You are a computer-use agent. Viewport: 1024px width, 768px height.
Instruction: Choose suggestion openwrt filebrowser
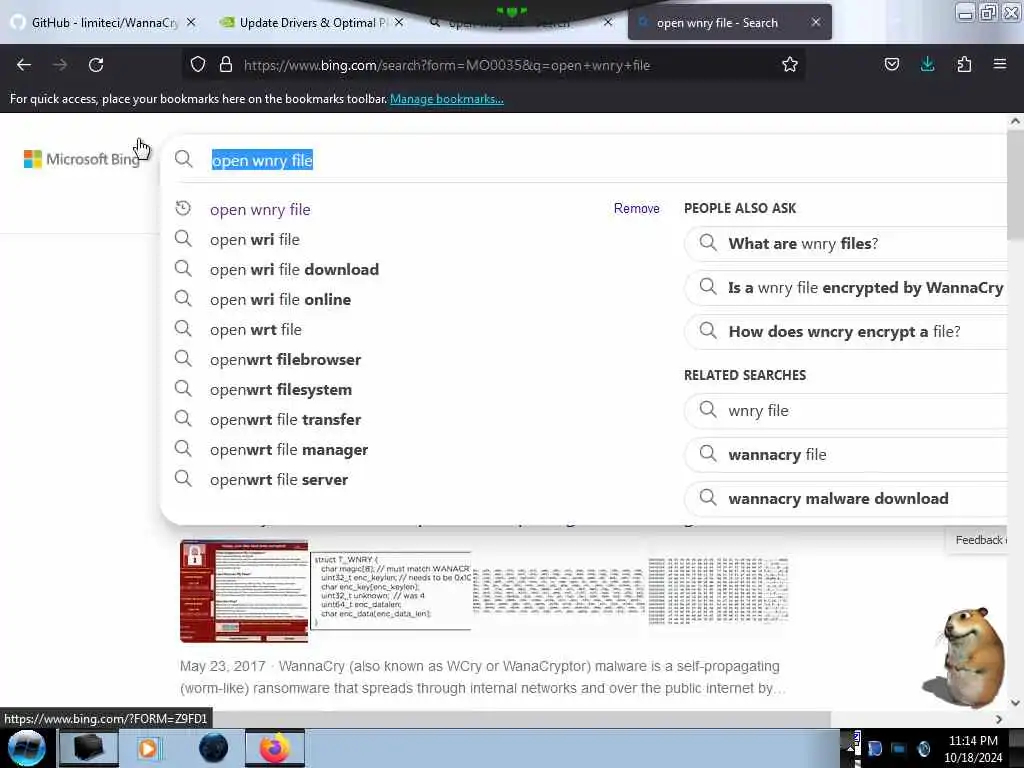[x=285, y=360]
